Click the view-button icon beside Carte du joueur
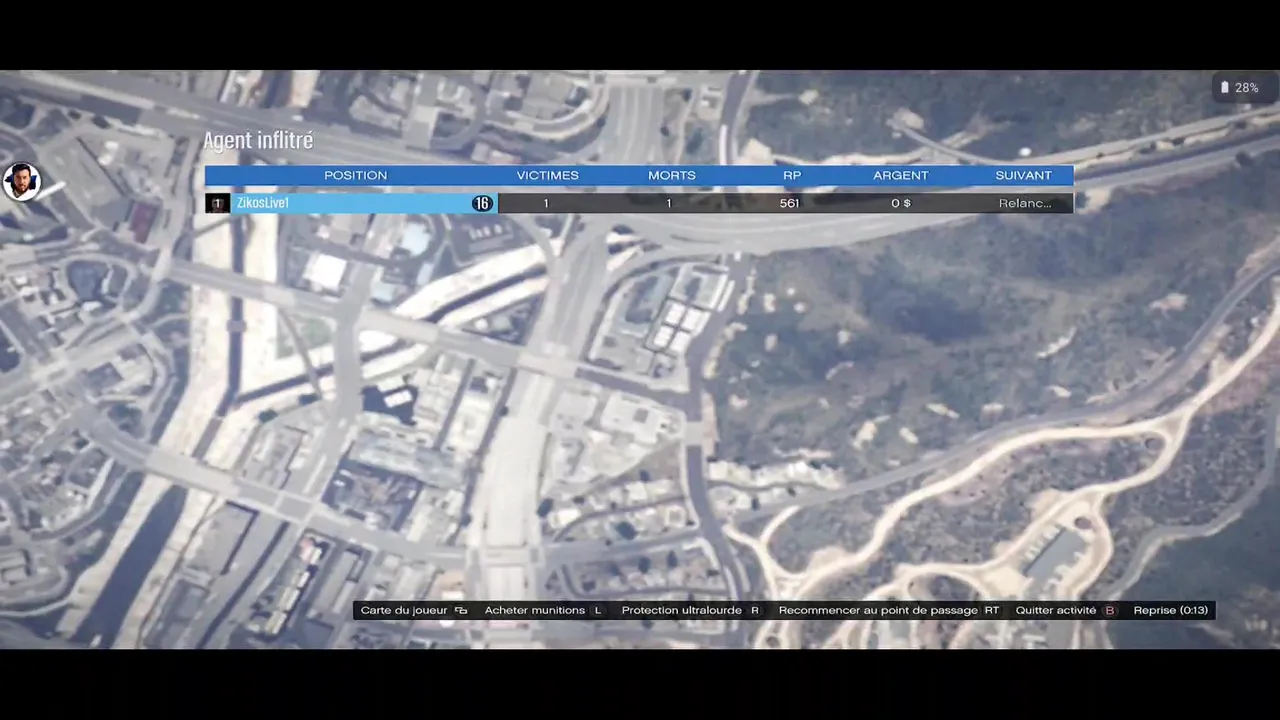The width and height of the screenshot is (1280, 720). point(461,610)
